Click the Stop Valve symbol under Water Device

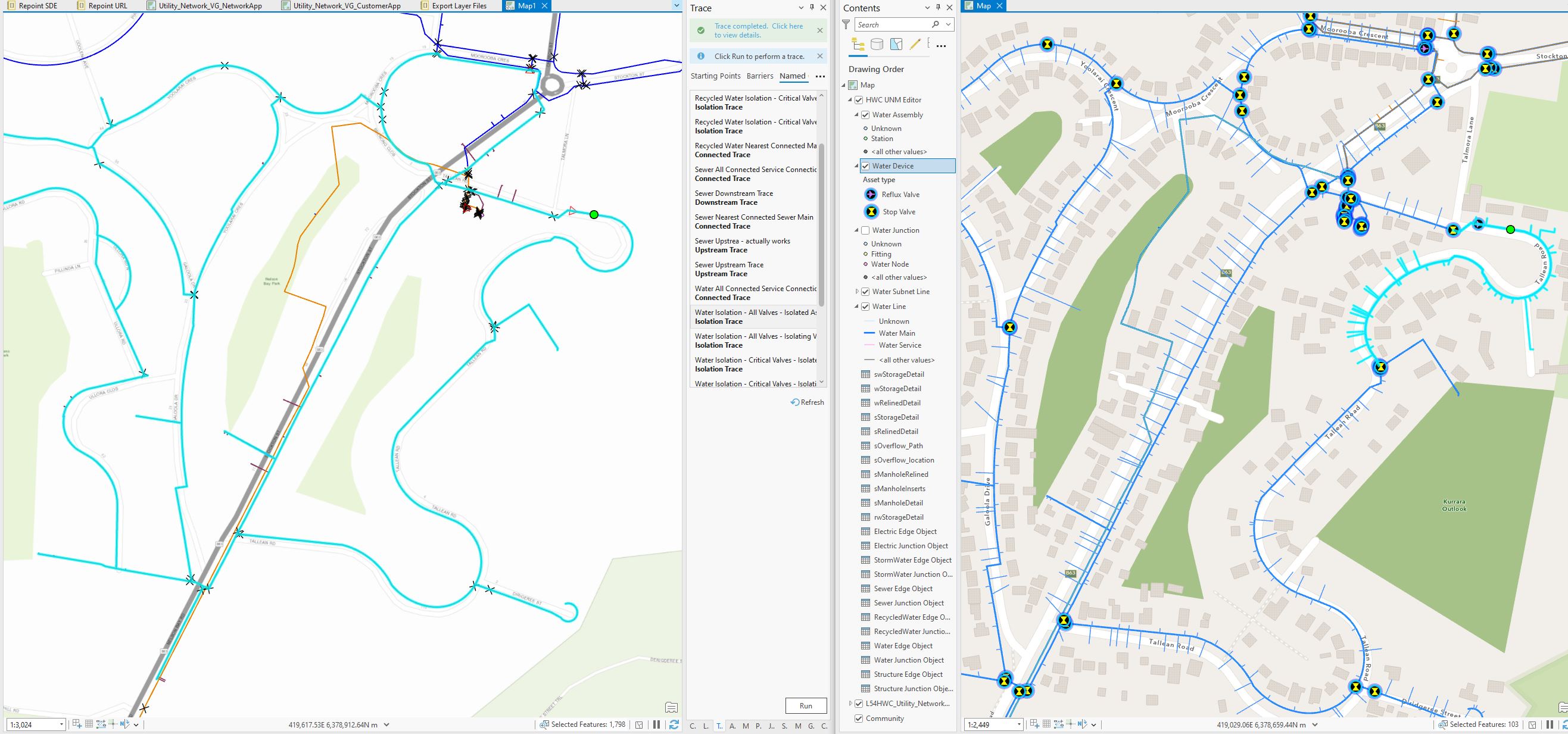(x=871, y=212)
